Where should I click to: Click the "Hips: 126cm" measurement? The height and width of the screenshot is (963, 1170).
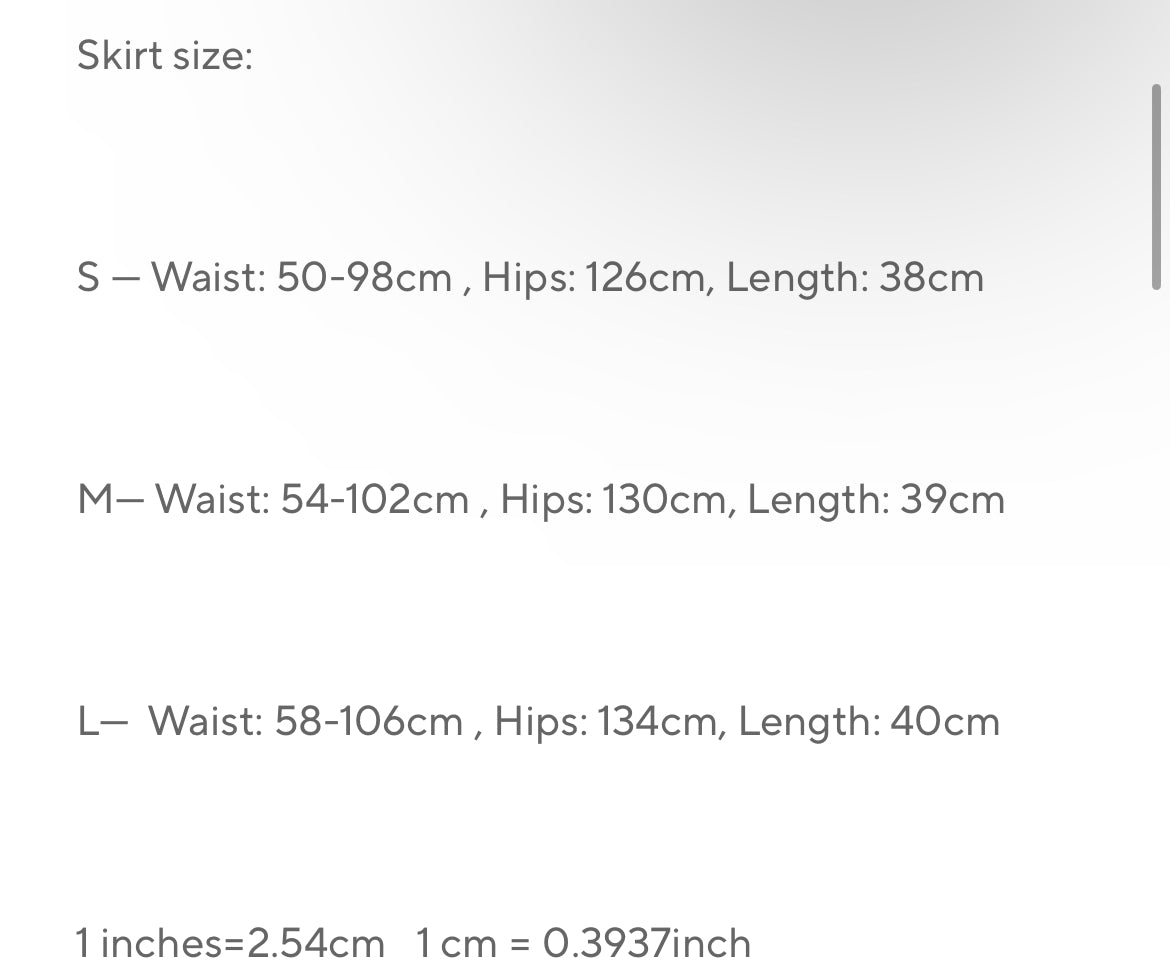pyautogui.click(x=594, y=279)
